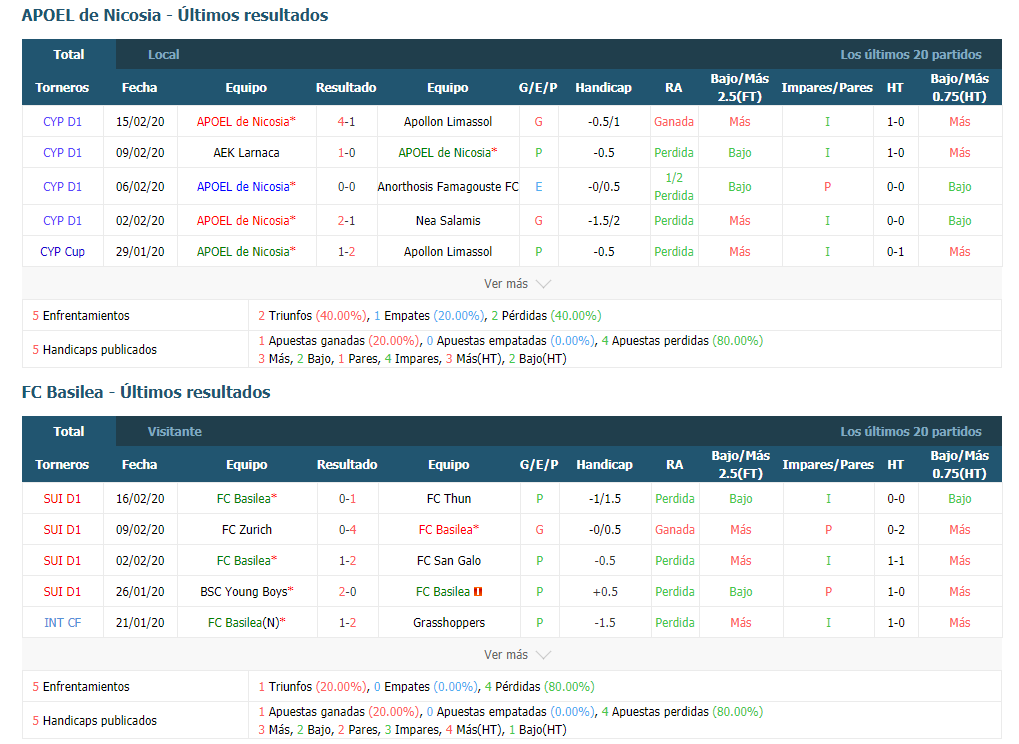Click handicap value +0.5
1019x744 pixels.
(604, 592)
